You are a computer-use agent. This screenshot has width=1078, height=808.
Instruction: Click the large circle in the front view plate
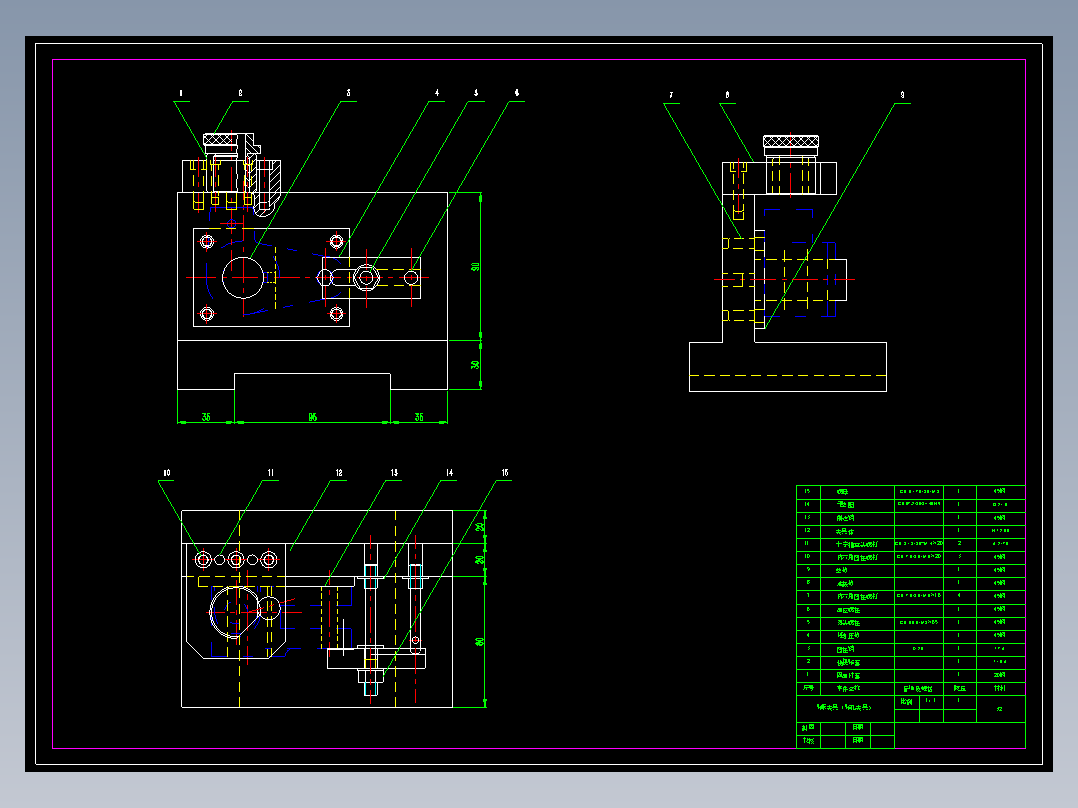[243, 277]
